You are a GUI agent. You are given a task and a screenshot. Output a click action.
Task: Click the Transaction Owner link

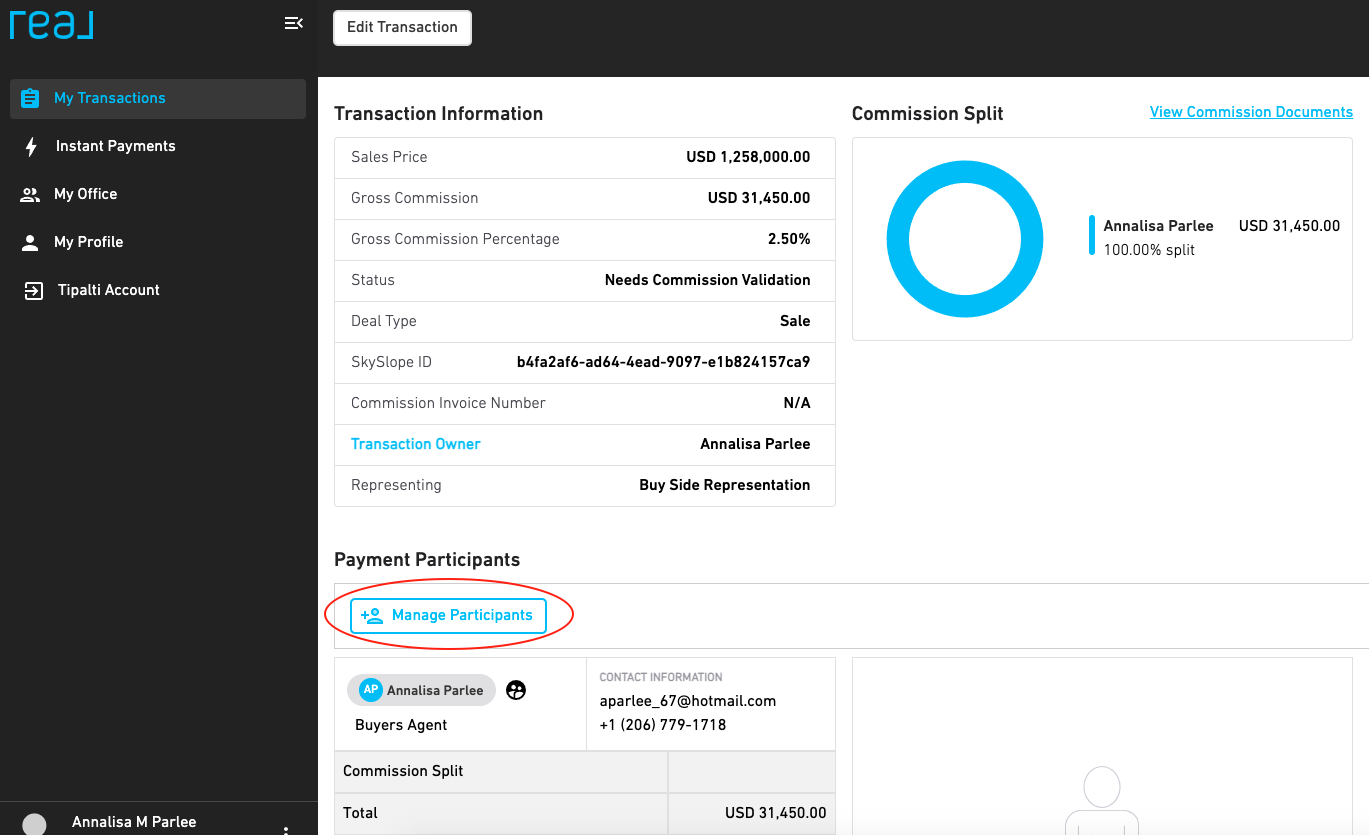pos(416,444)
